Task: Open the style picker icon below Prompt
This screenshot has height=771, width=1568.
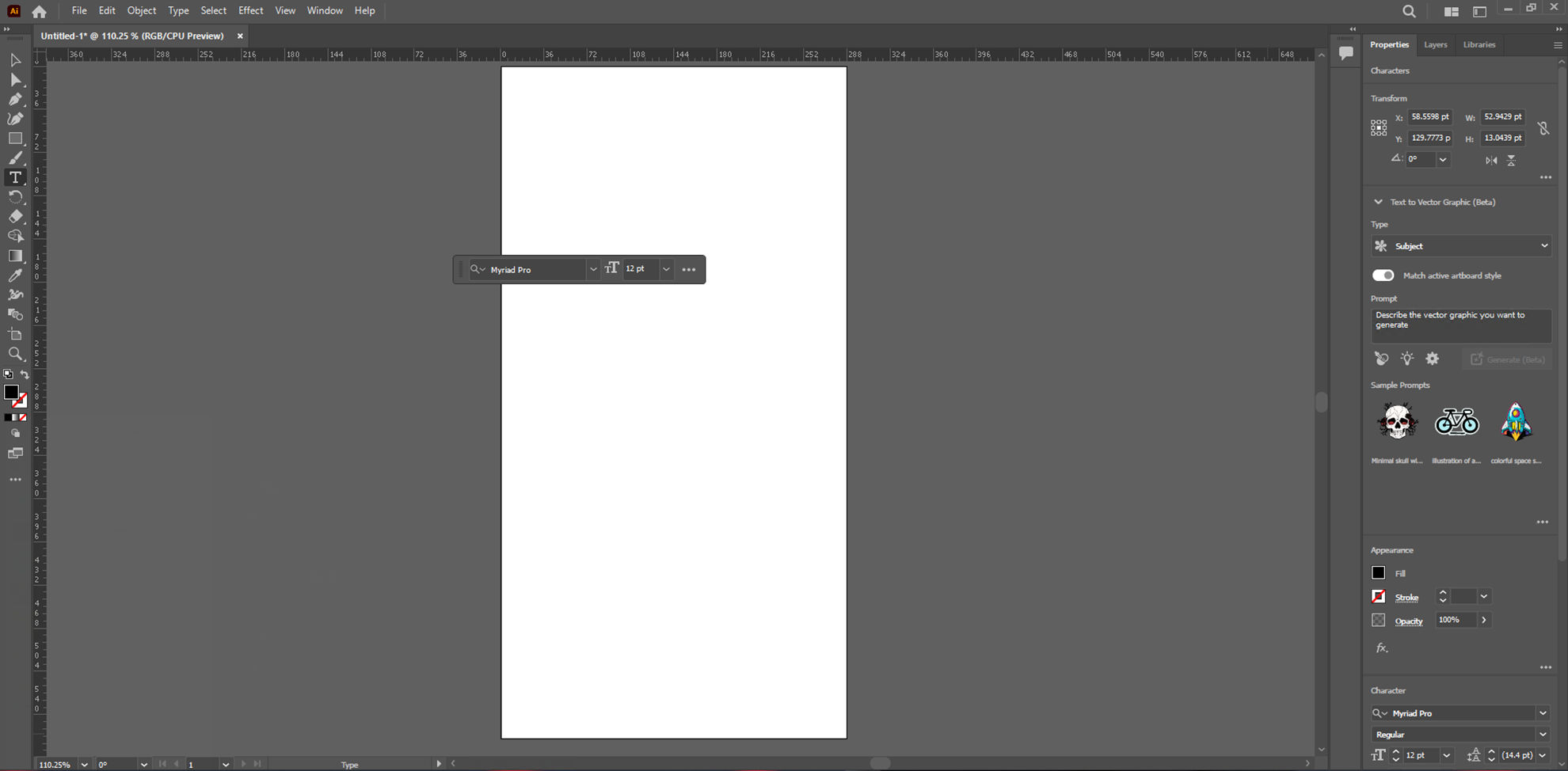Action: coord(1381,359)
